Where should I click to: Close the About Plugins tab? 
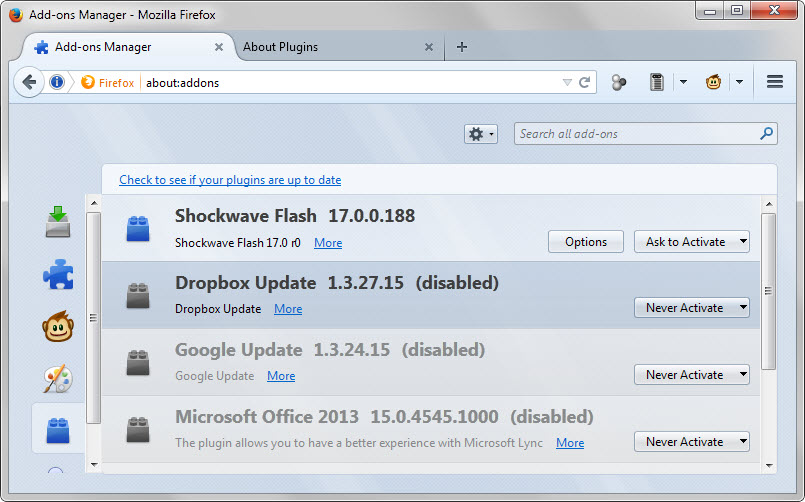[429, 47]
